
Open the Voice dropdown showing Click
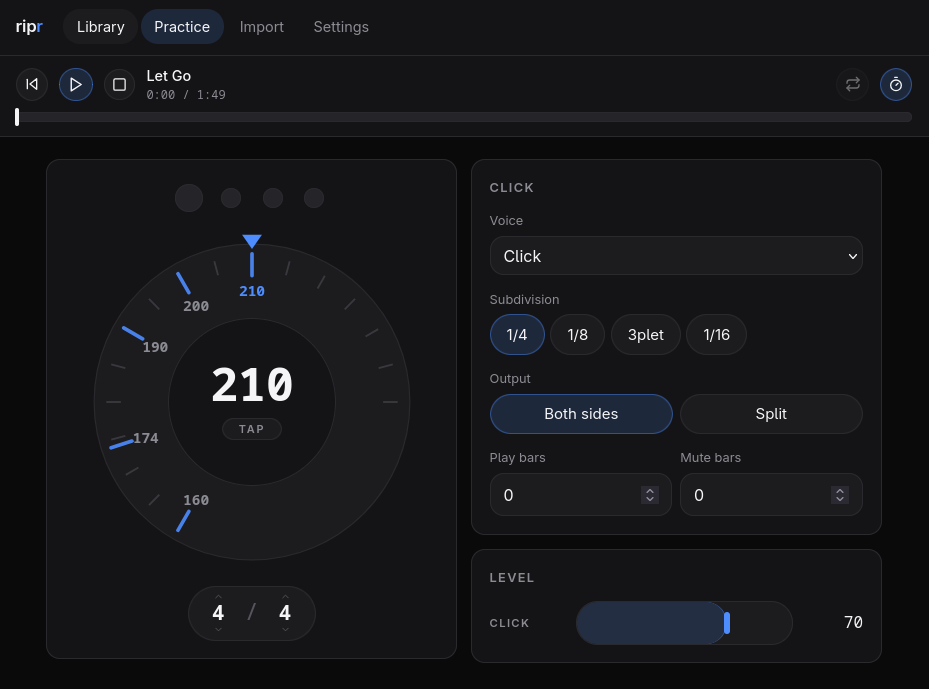coord(676,255)
